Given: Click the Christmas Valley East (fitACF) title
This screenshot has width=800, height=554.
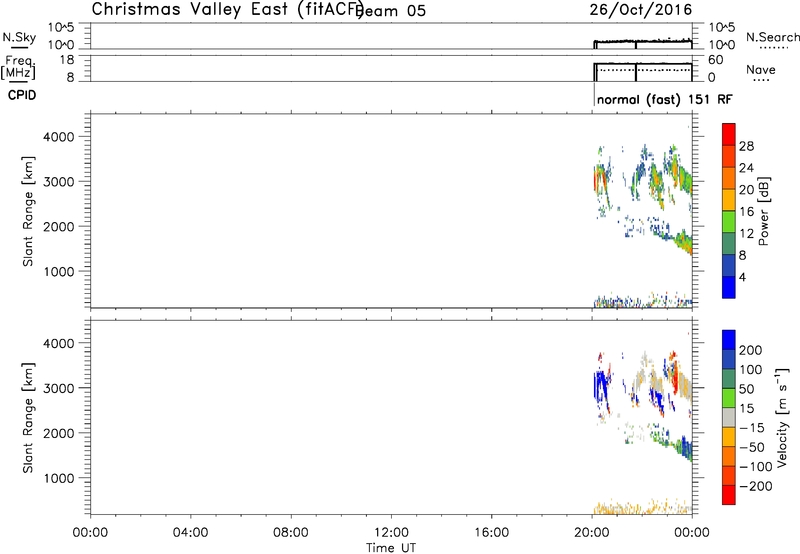Looking at the screenshot, I should (228, 9).
